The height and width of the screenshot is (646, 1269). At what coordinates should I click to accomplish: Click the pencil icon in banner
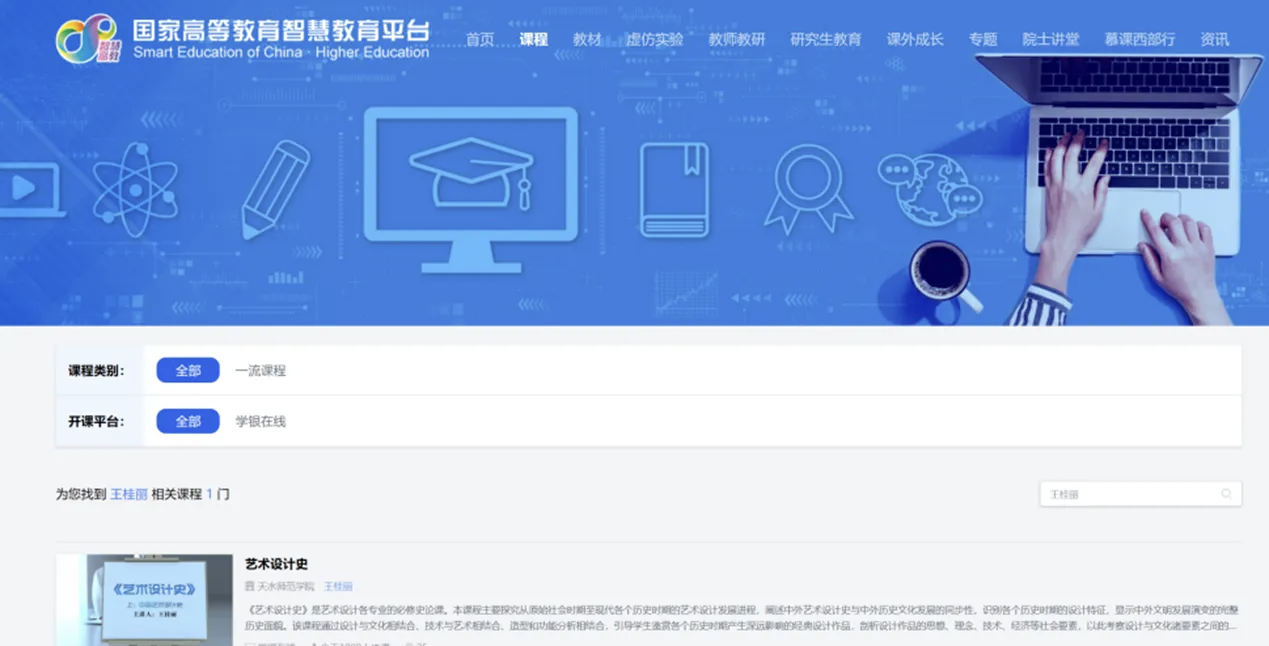pyautogui.click(x=276, y=189)
